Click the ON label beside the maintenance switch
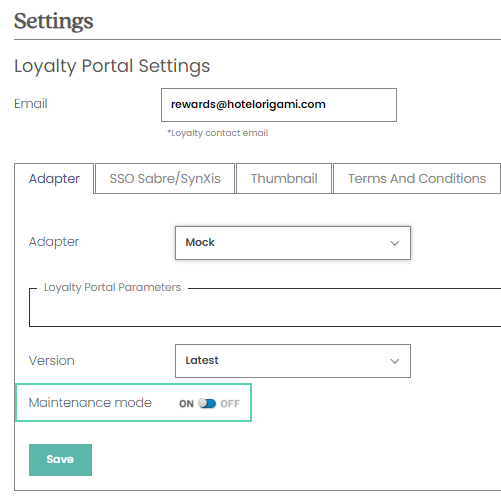This screenshot has width=501, height=502. [x=186, y=404]
